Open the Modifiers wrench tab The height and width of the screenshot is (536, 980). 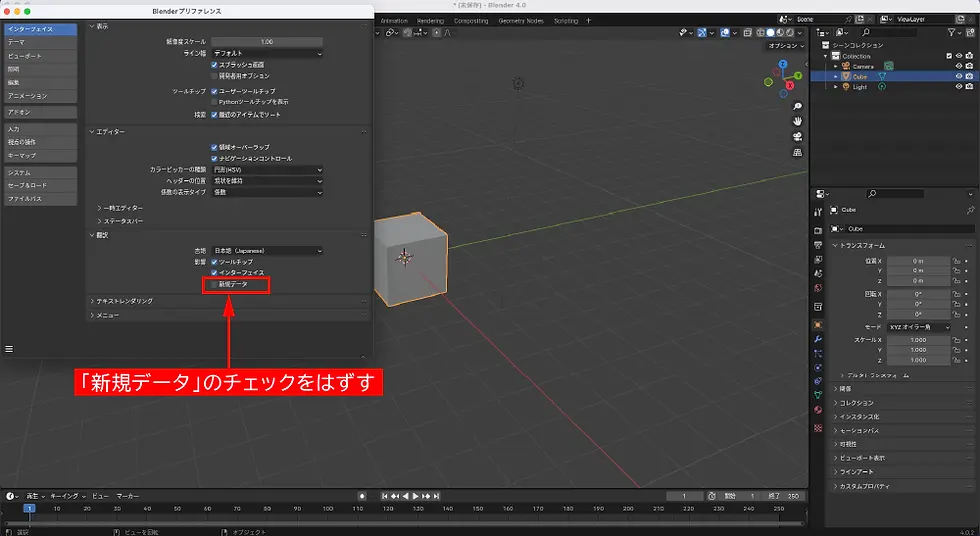point(818,339)
